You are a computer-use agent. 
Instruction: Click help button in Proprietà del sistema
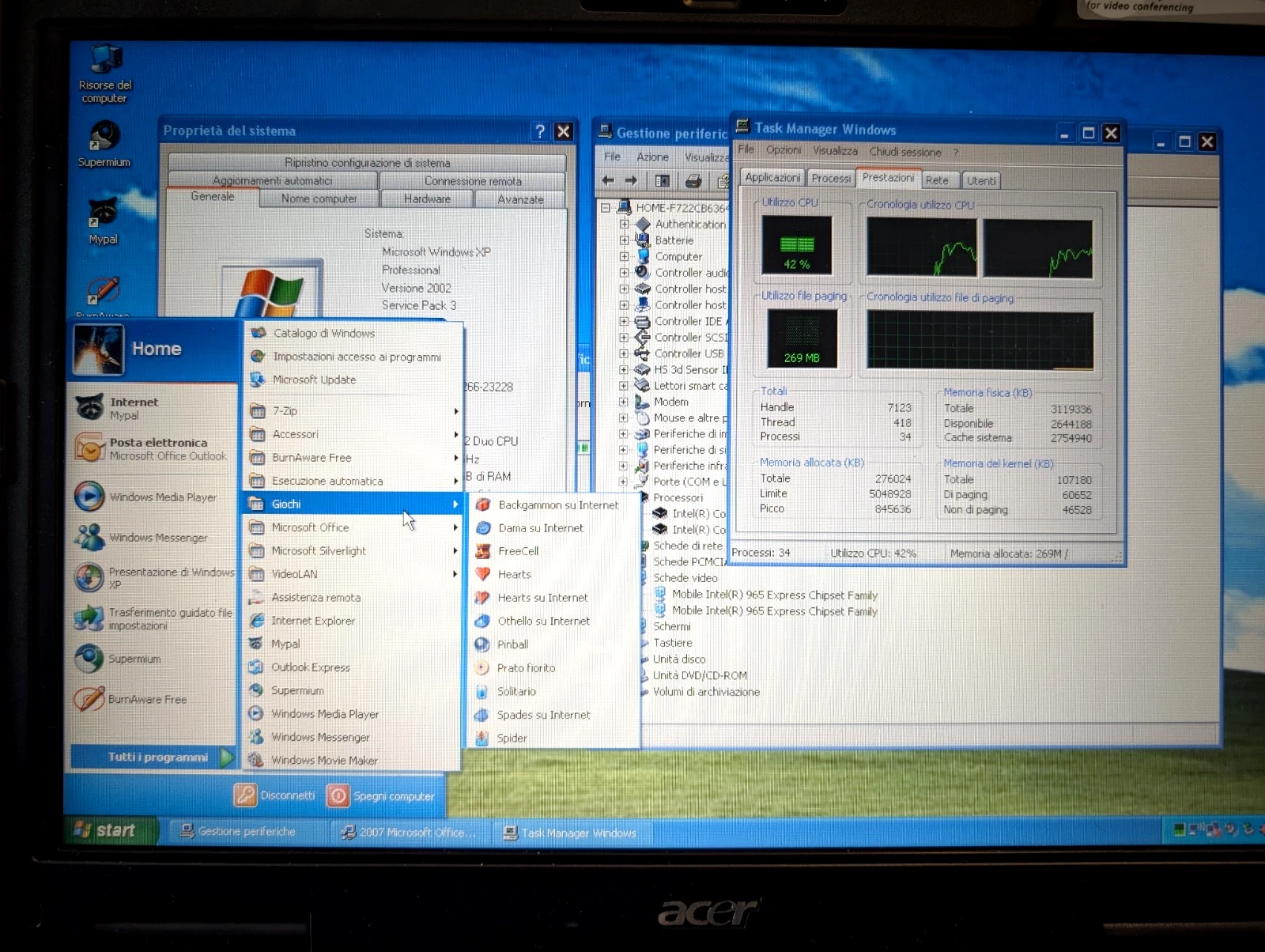click(x=540, y=132)
